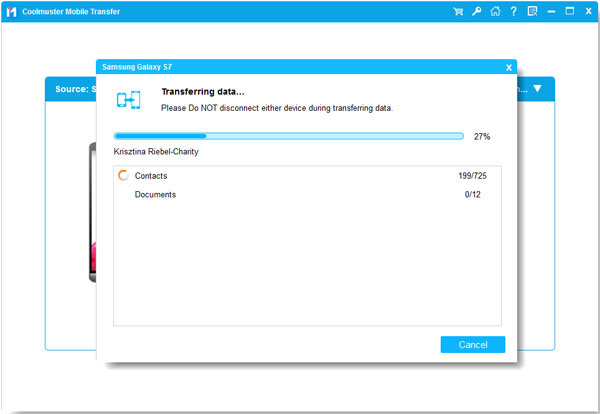The width and height of the screenshot is (600, 414).
Task: Click the 27% progress percentage label
Action: 482,136
